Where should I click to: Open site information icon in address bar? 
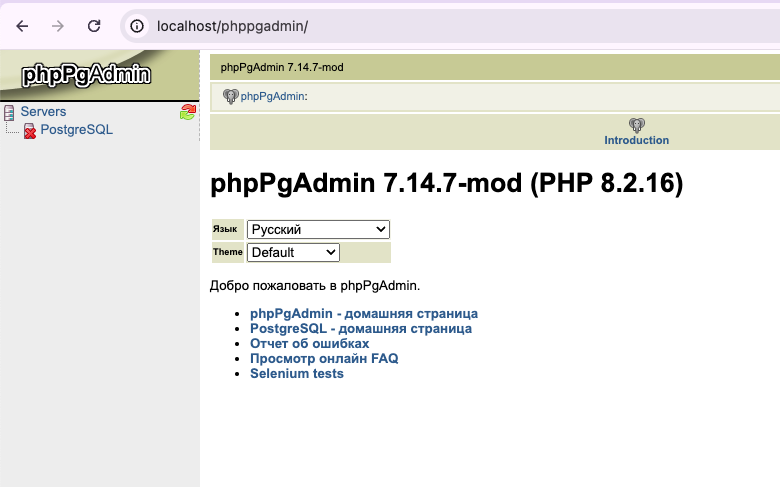pyautogui.click(x=137, y=26)
